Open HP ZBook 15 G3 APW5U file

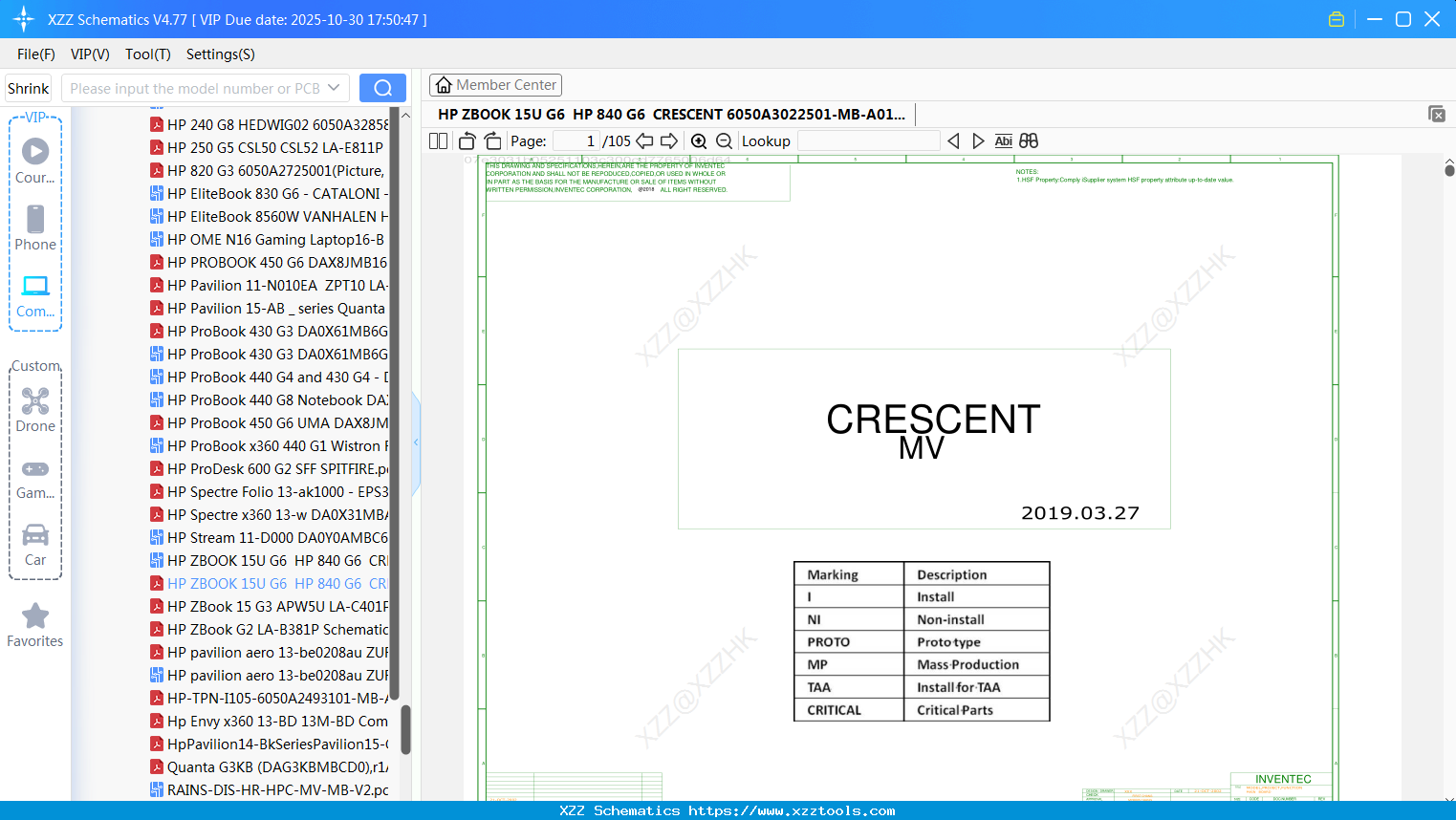click(270, 606)
